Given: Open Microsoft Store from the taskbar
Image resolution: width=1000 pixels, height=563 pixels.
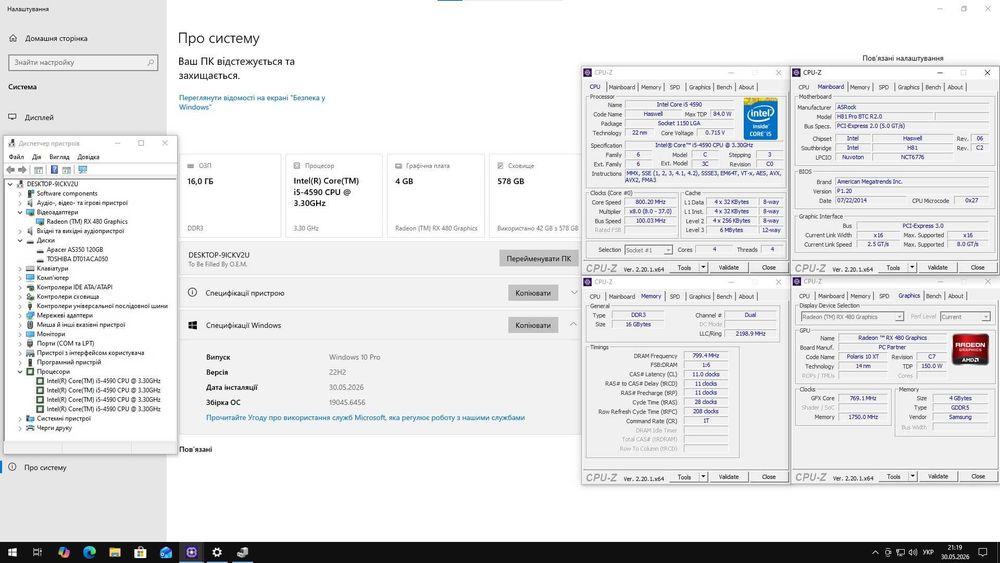Looking at the screenshot, I should [x=140, y=552].
